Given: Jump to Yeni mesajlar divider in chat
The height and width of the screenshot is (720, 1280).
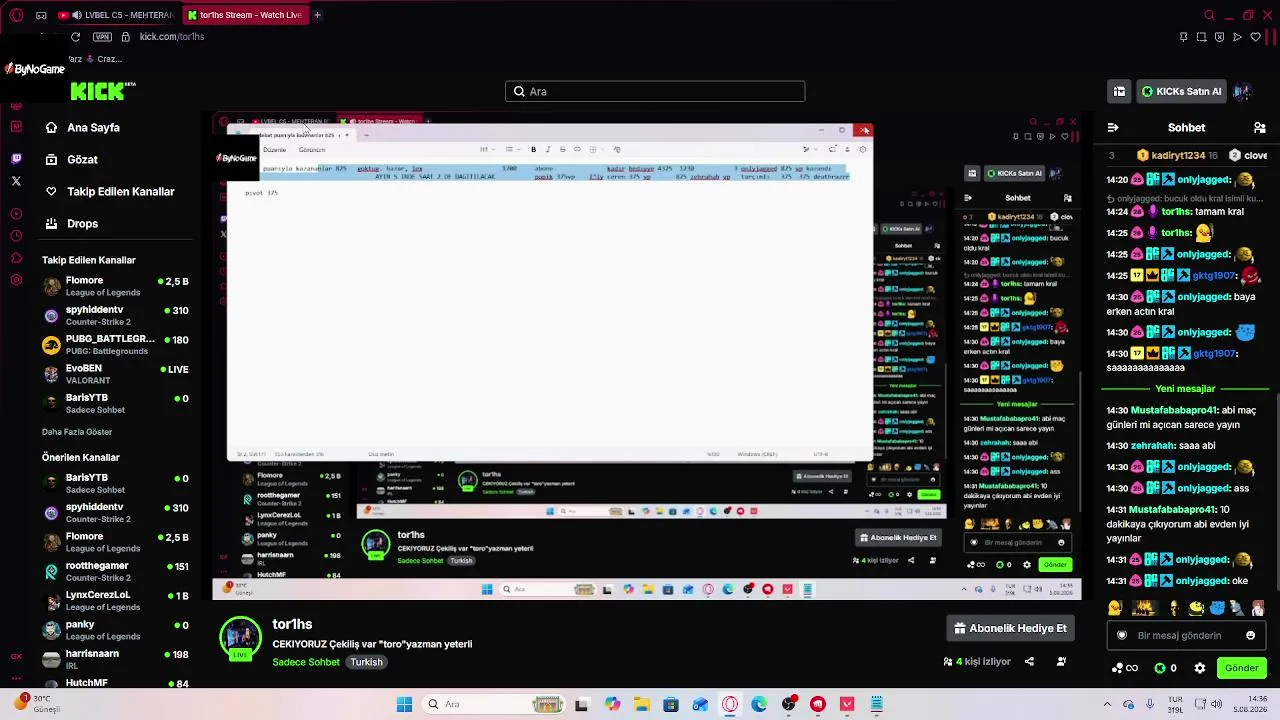Looking at the screenshot, I should click(1185, 389).
